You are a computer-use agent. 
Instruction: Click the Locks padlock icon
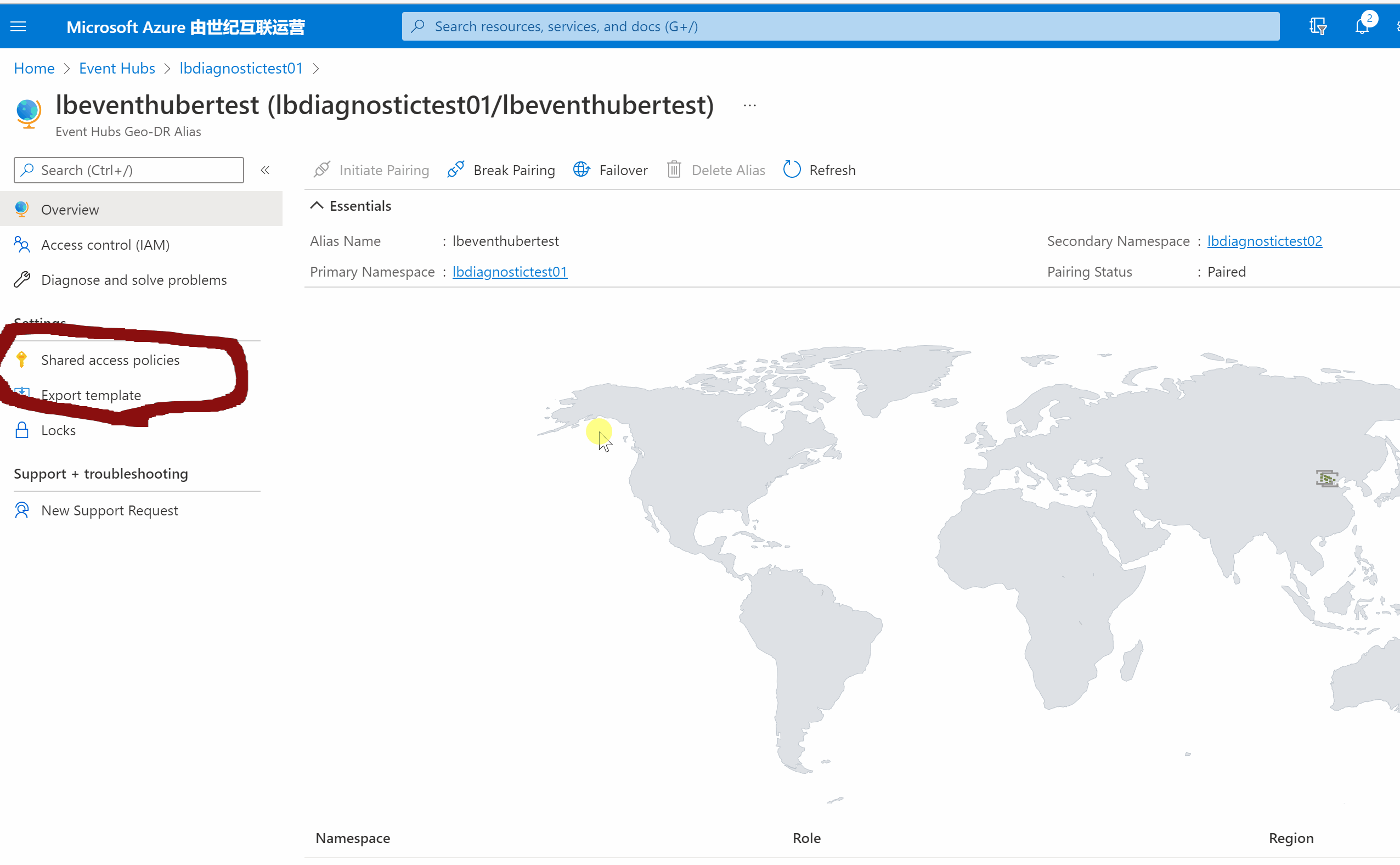(x=22, y=430)
